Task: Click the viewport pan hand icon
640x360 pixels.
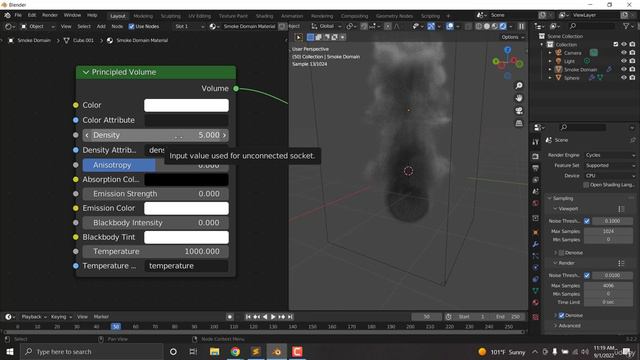Action: click(519, 98)
